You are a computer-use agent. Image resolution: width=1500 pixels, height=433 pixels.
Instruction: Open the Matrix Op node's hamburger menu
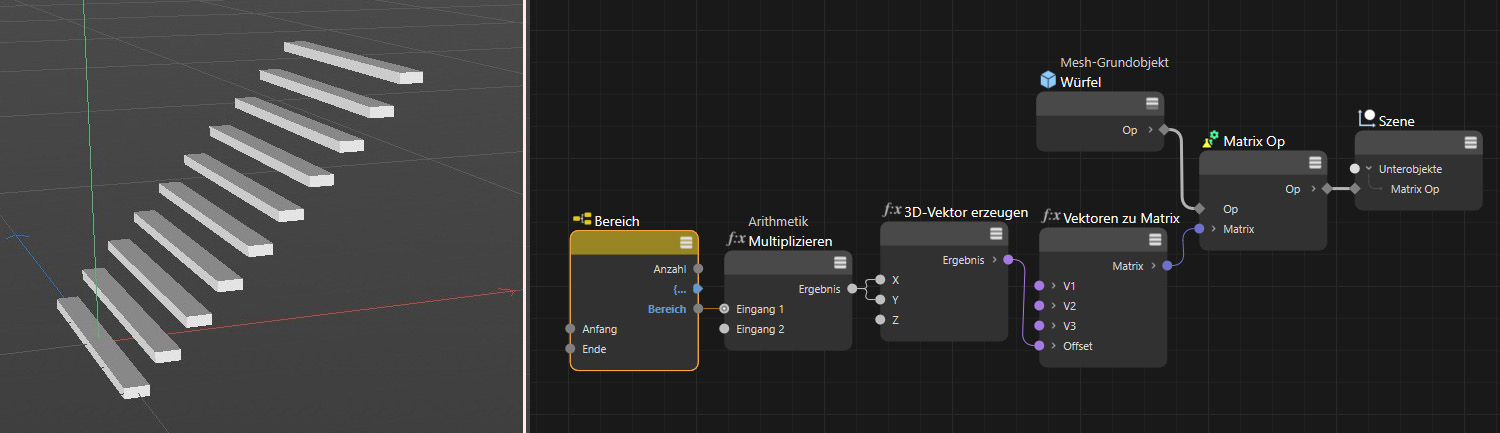coord(1314,163)
